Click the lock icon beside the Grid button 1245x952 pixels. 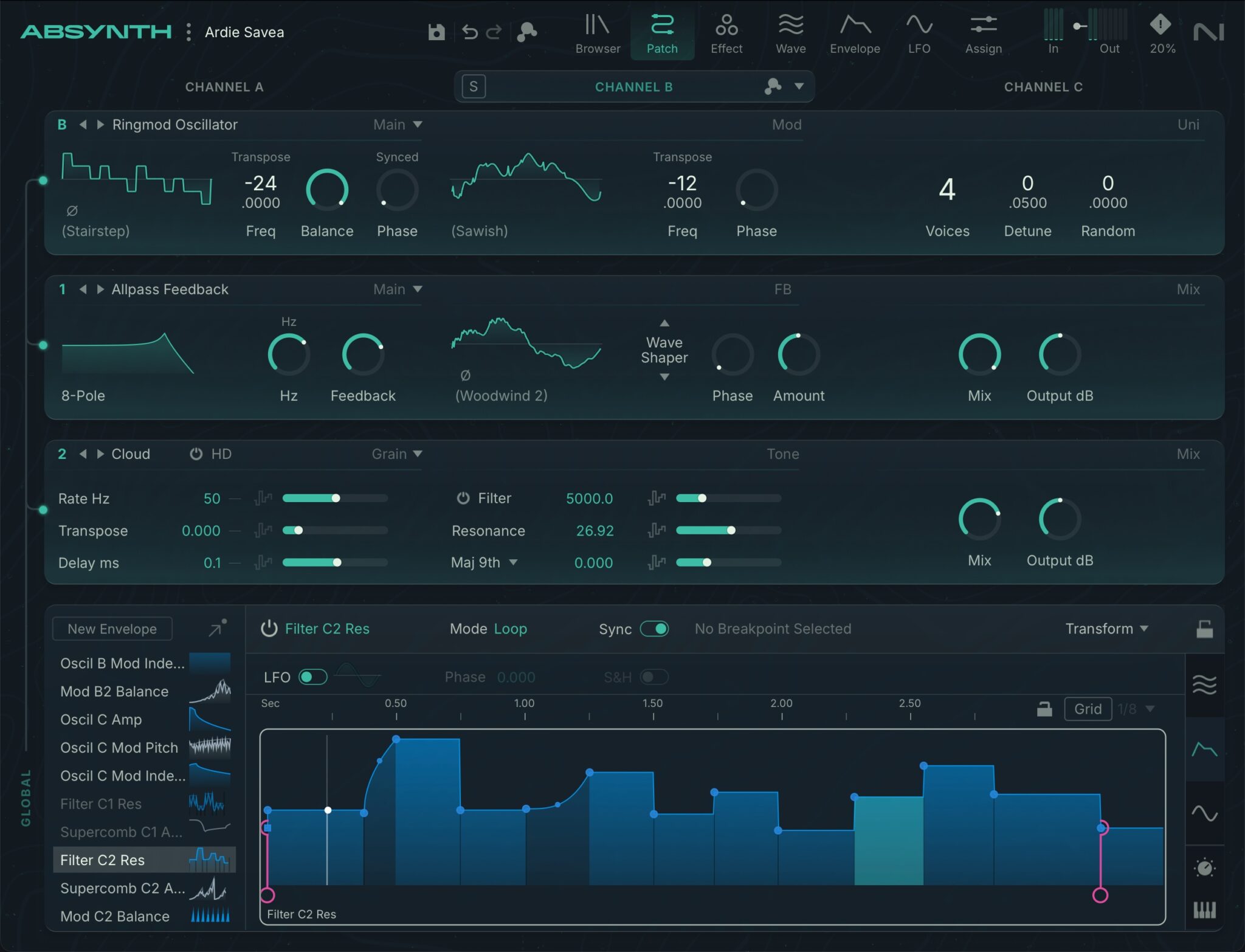(x=1044, y=709)
